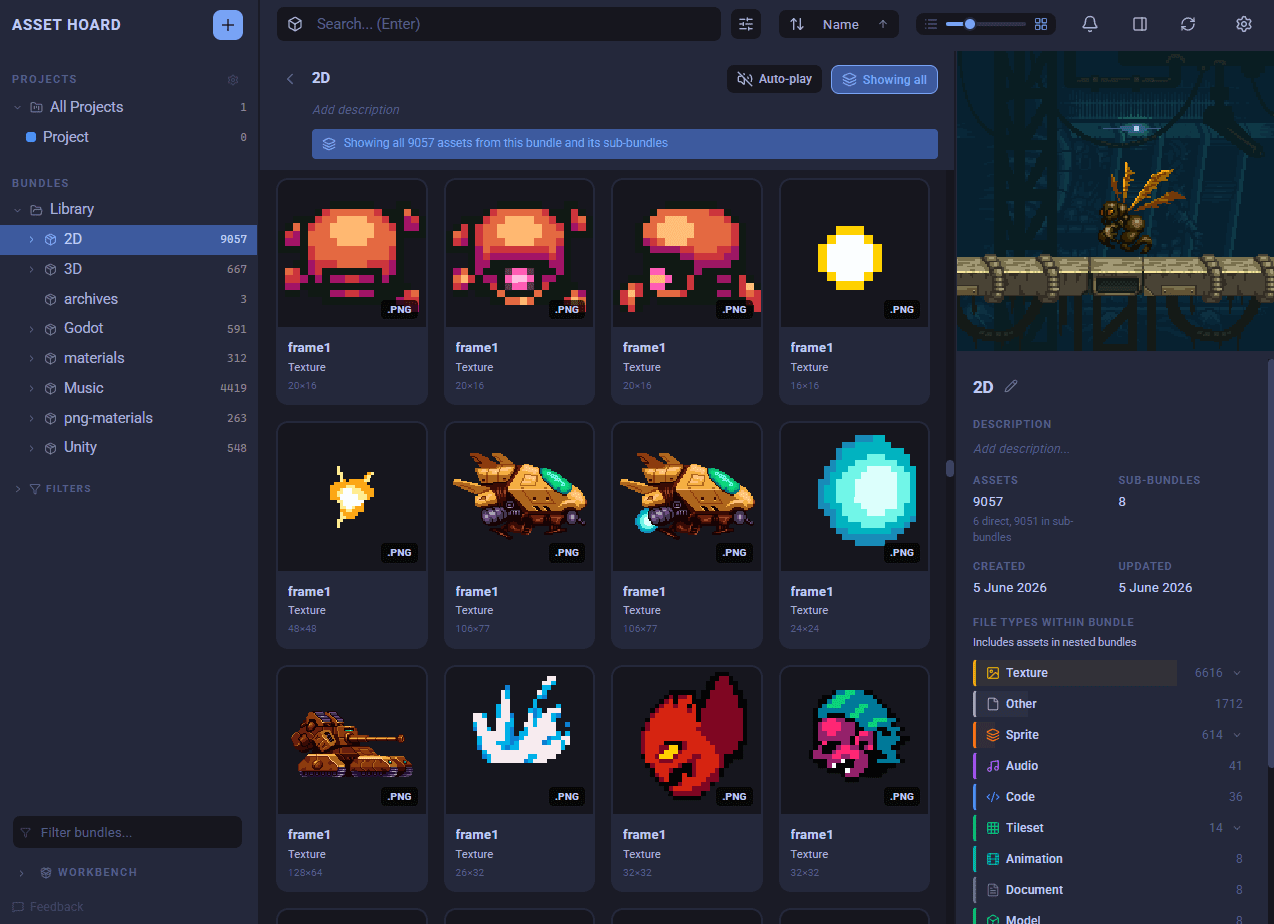This screenshot has height=924, width=1274.
Task: Click the Filter bundles input
Action: tap(127, 832)
